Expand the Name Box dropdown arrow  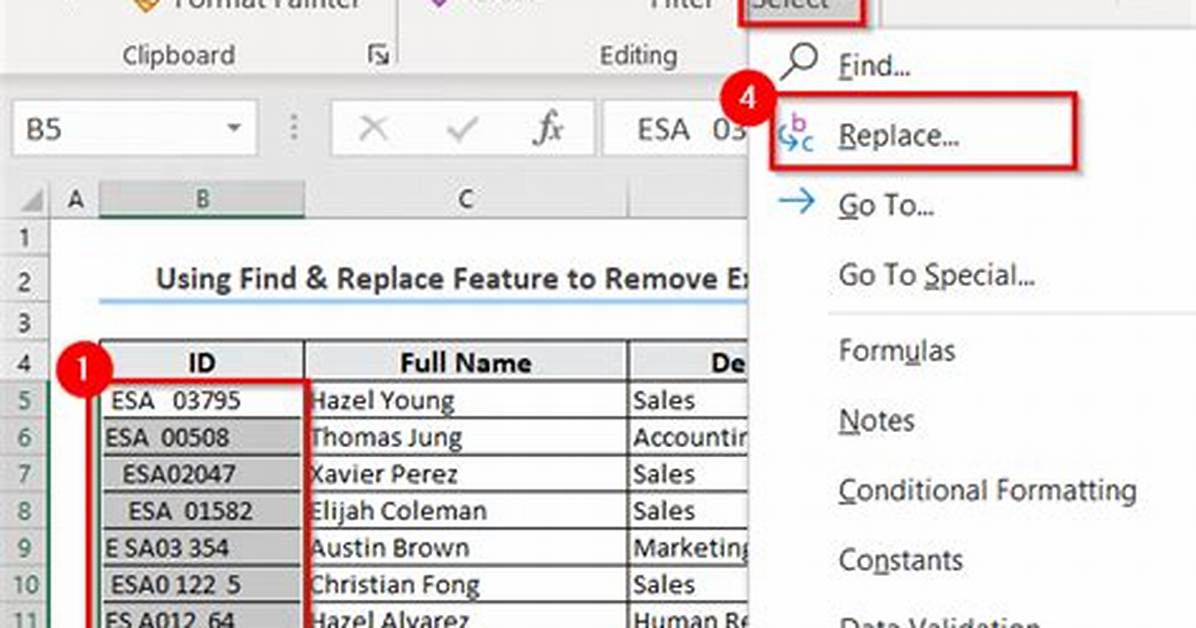click(x=234, y=128)
